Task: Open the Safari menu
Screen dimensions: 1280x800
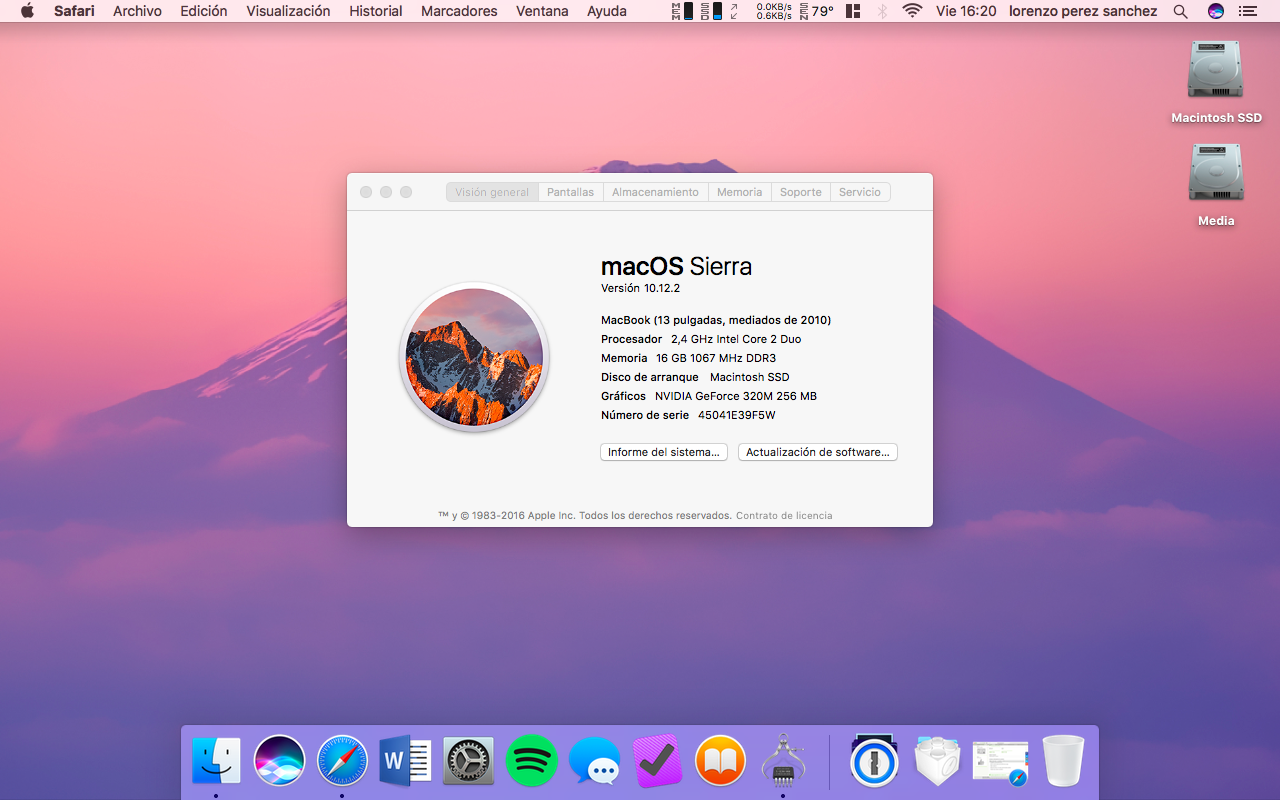Action: pos(74,11)
